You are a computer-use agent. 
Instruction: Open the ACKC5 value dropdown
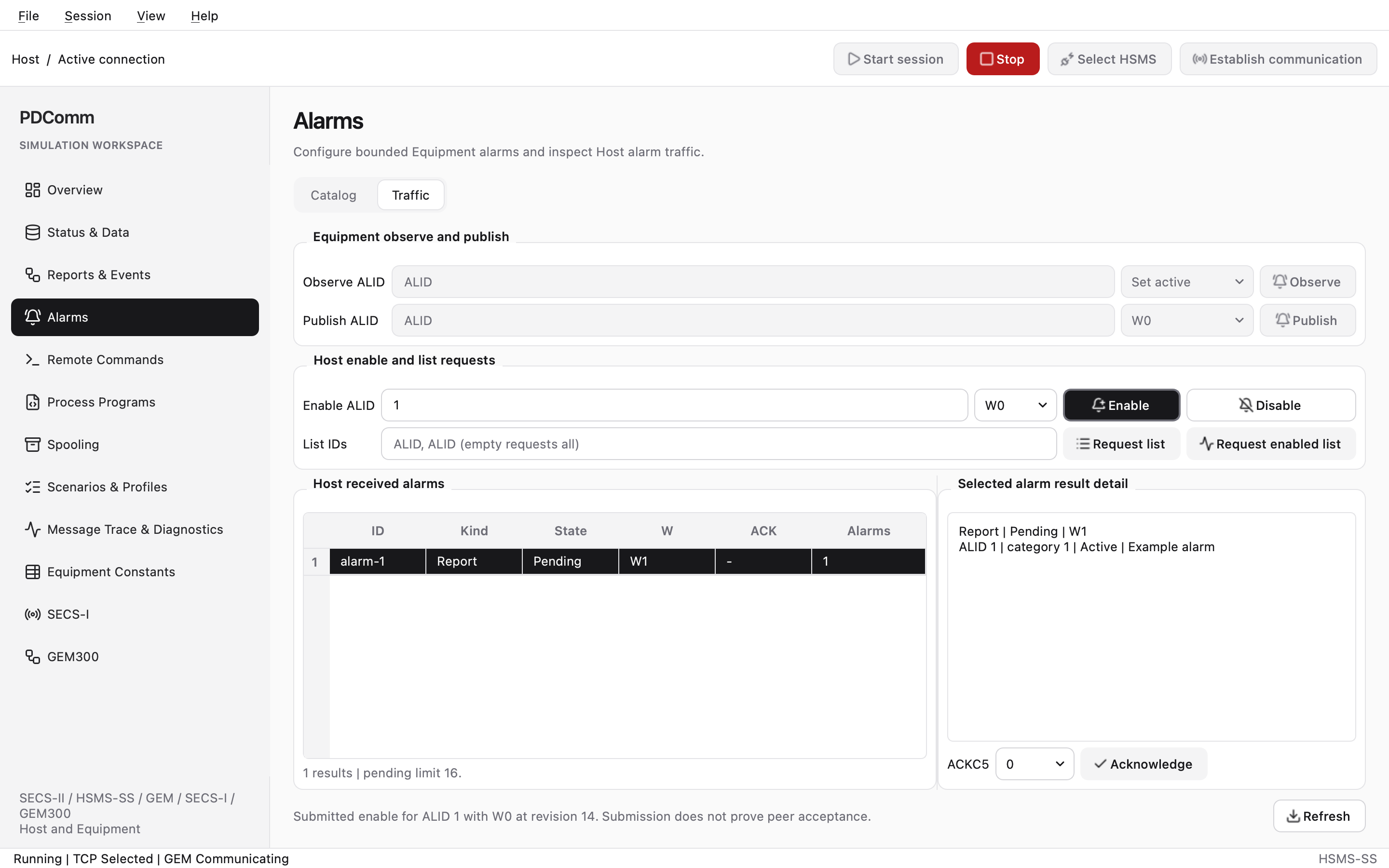pos(1035,764)
